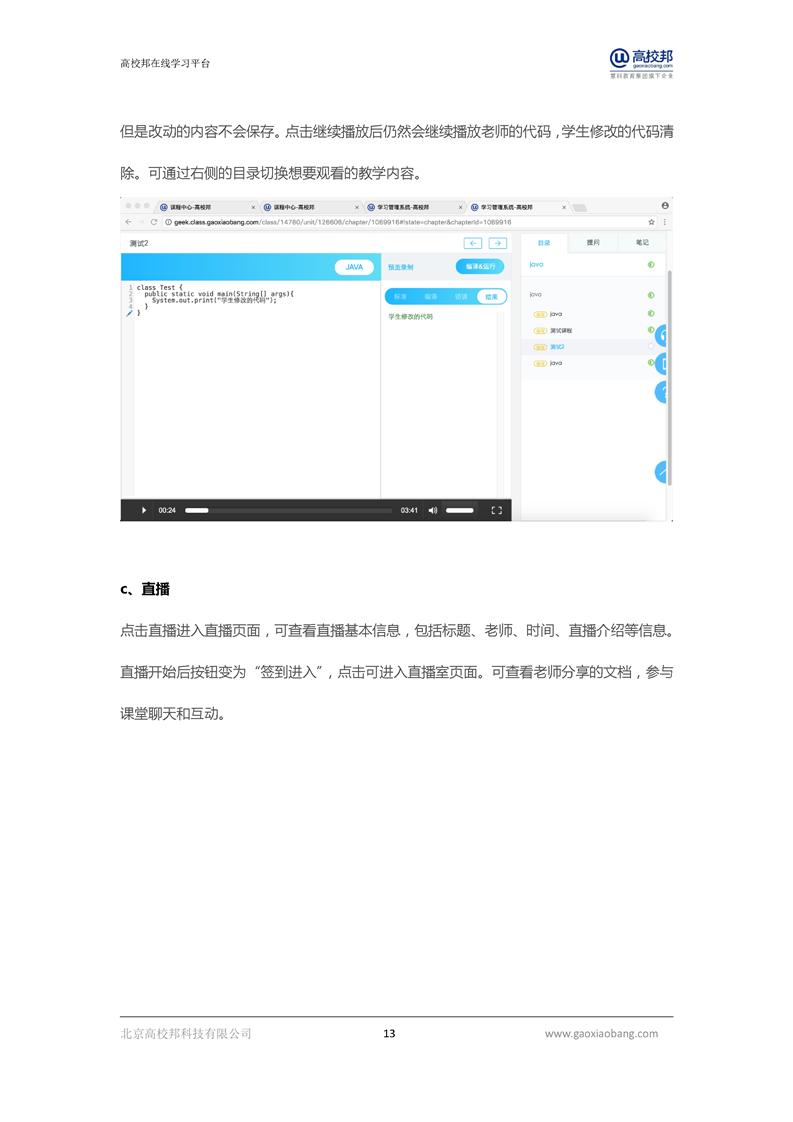The height and width of the screenshot is (1122, 793).
Task: Click the 高校邦 logo in page header
Action: click(x=641, y=63)
